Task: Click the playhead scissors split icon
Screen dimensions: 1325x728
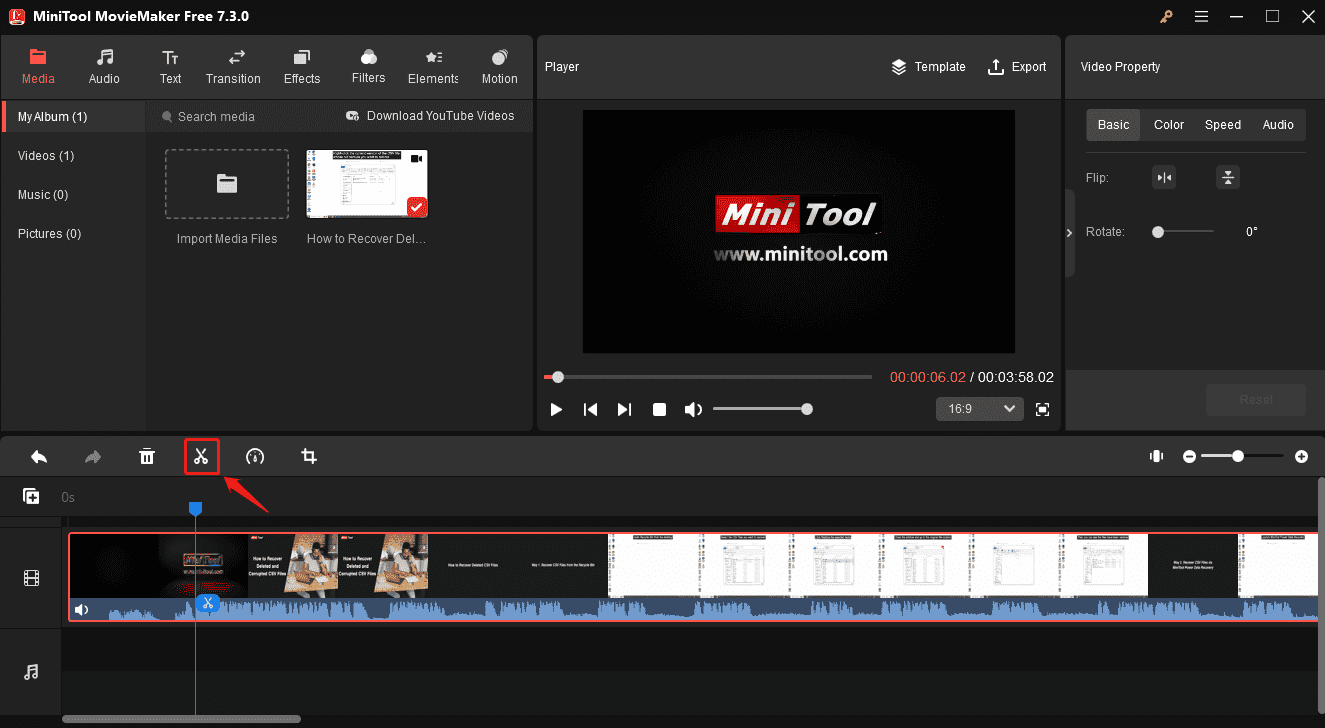Action: tap(207, 602)
